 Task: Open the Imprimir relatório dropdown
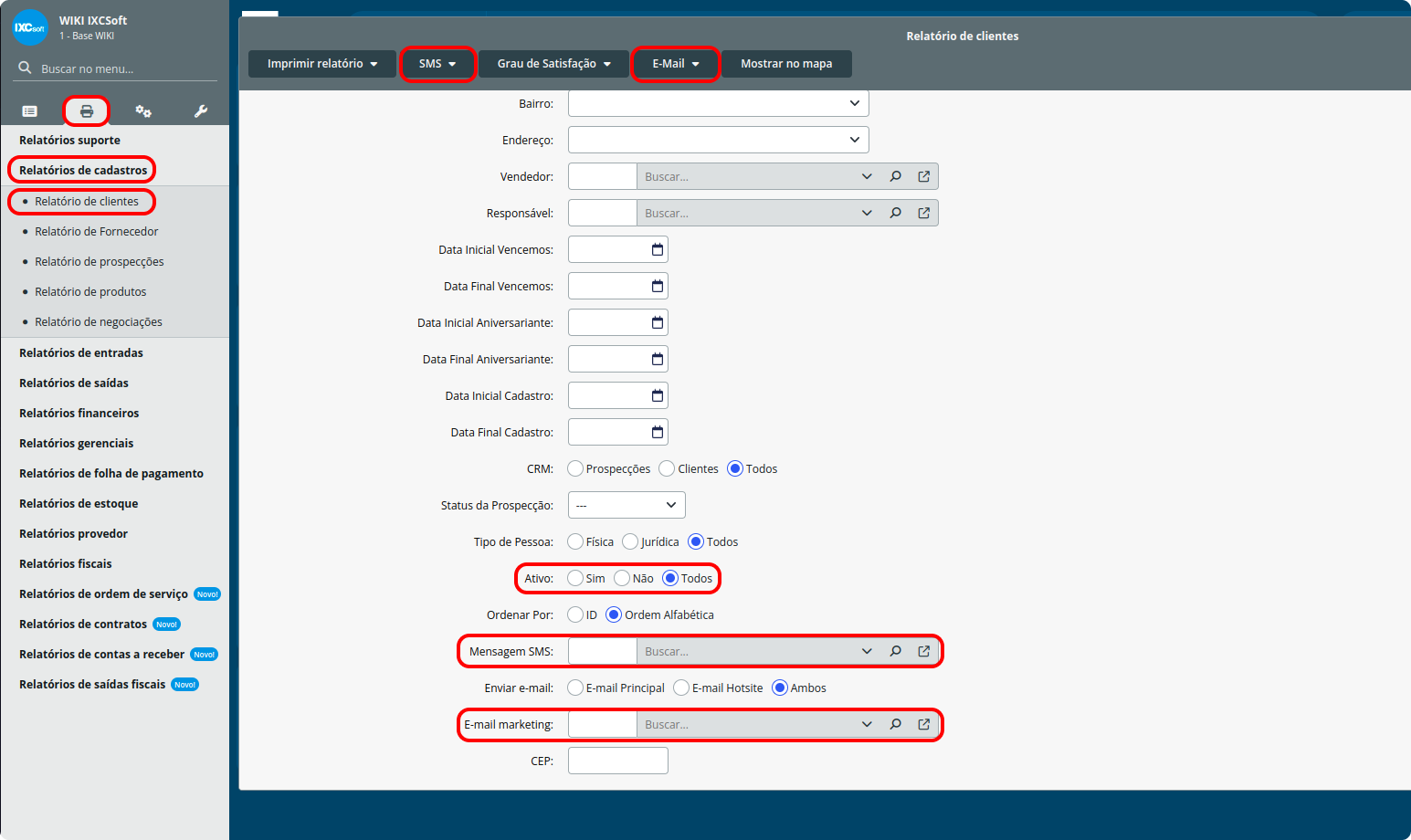tap(322, 64)
